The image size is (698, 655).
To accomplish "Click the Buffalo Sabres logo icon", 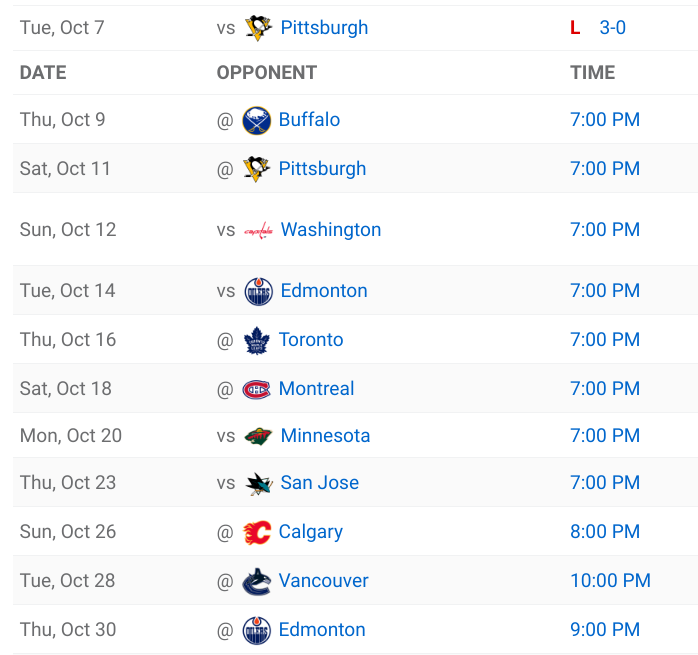I will click(x=257, y=121).
